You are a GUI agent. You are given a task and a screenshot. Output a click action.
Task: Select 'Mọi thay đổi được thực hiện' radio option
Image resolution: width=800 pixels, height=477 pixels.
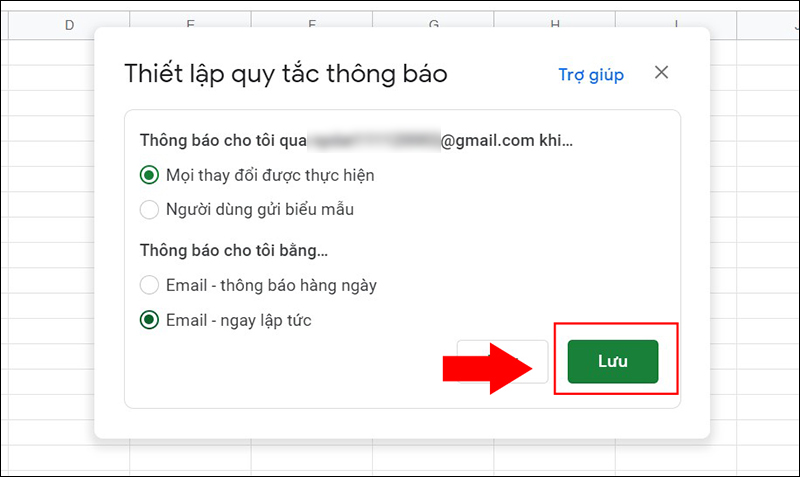[149, 175]
